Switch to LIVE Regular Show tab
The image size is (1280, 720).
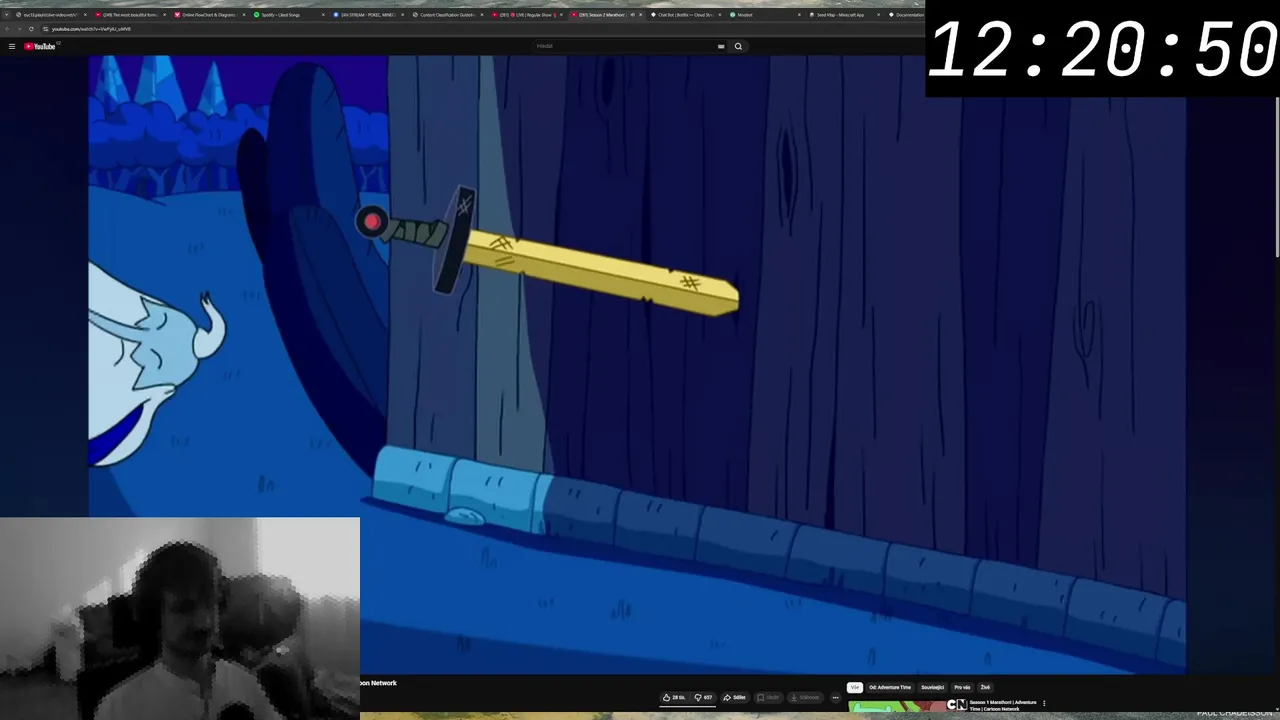point(526,15)
